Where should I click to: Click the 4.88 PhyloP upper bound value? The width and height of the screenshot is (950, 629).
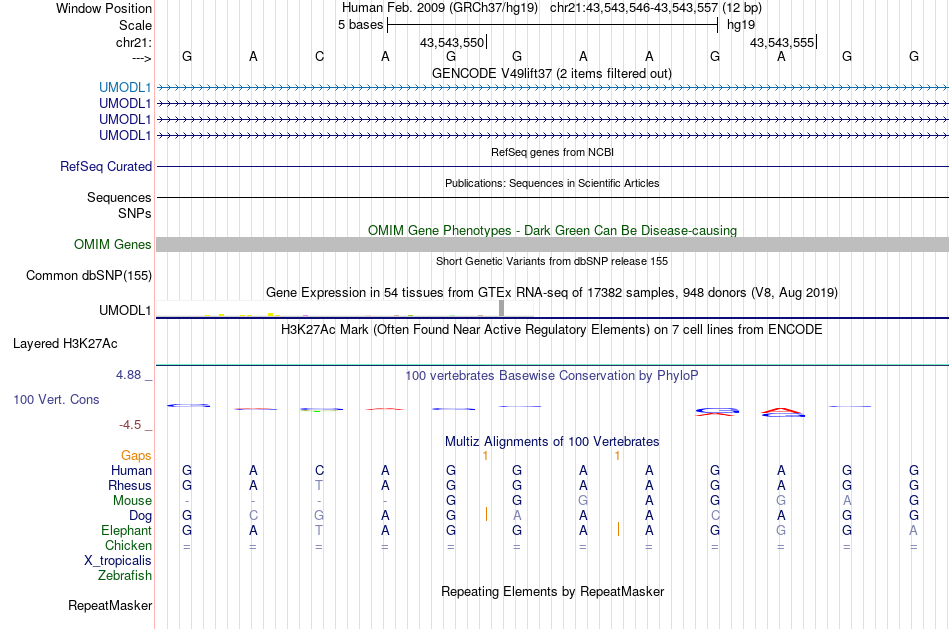point(128,375)
